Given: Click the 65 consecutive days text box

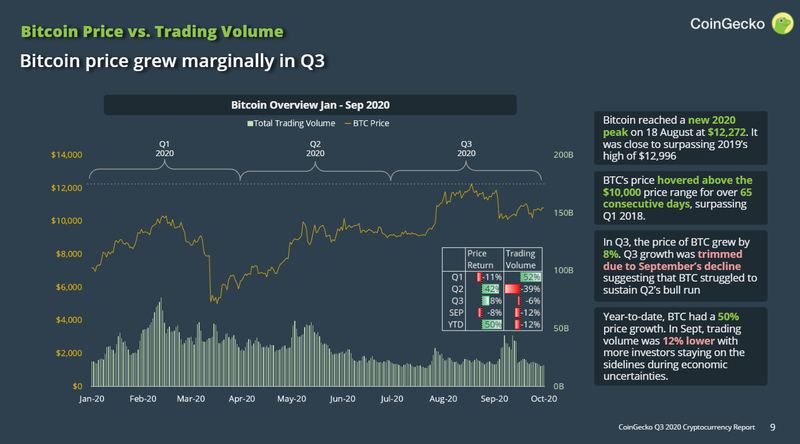Looking at the screenshot, I should pyautogui.click(x=681, y=198).
